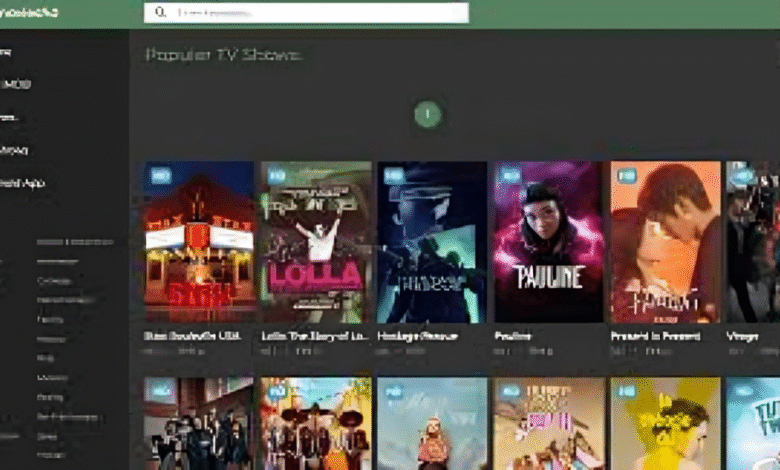
Task: Open the Hostage Rescue dark blue poster
Action: (x=432, y=242)
